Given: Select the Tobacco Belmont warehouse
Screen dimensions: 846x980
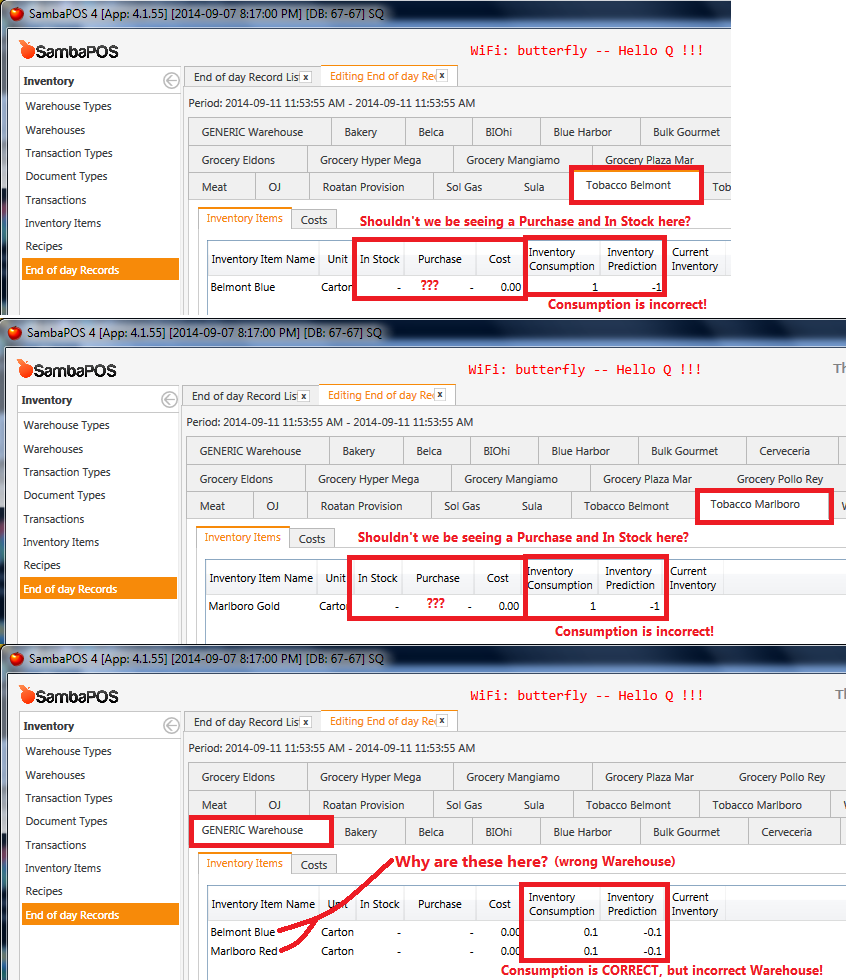Looking at the screenshot, I should [x=635, y=185].
